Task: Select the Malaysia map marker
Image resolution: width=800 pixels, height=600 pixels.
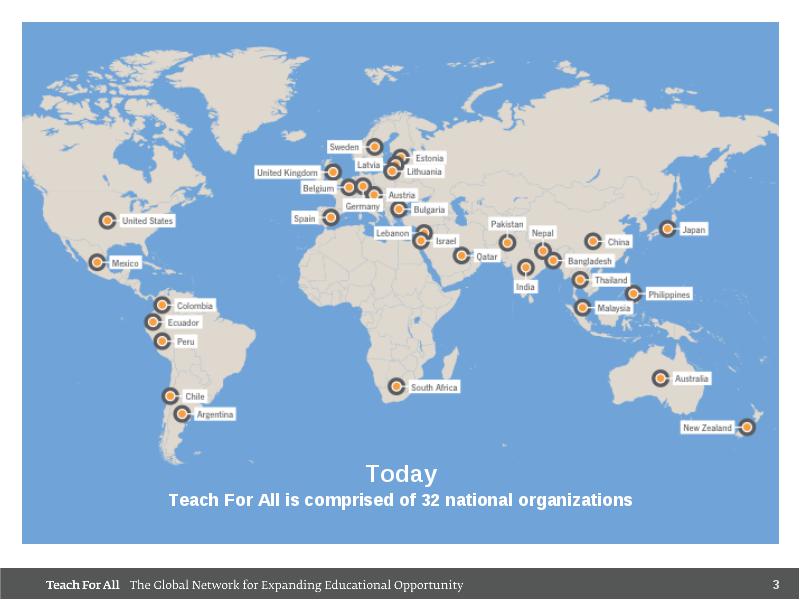Action: (582, 308)
